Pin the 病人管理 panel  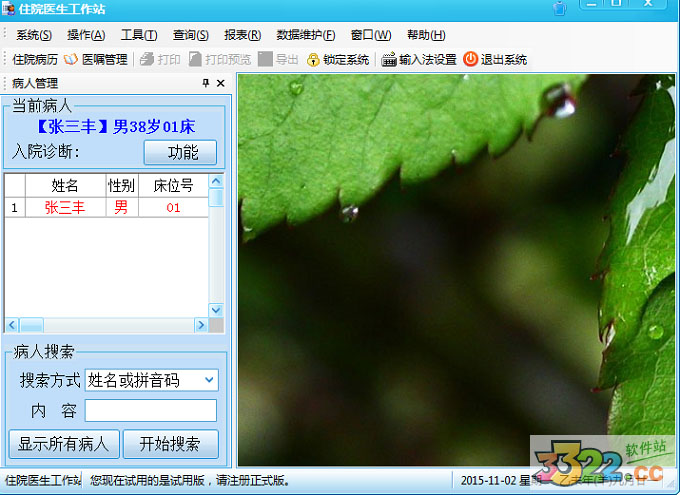click(206, 84)
